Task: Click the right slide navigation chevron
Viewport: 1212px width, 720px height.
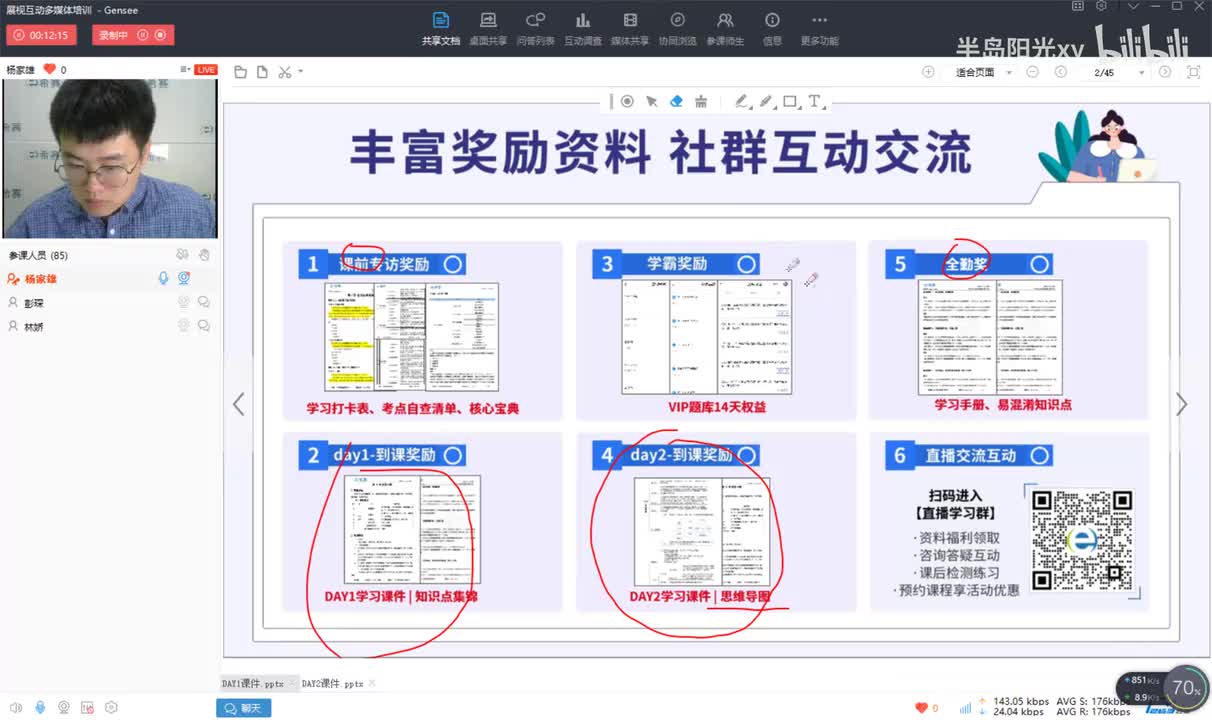Action: point(1181,404)
